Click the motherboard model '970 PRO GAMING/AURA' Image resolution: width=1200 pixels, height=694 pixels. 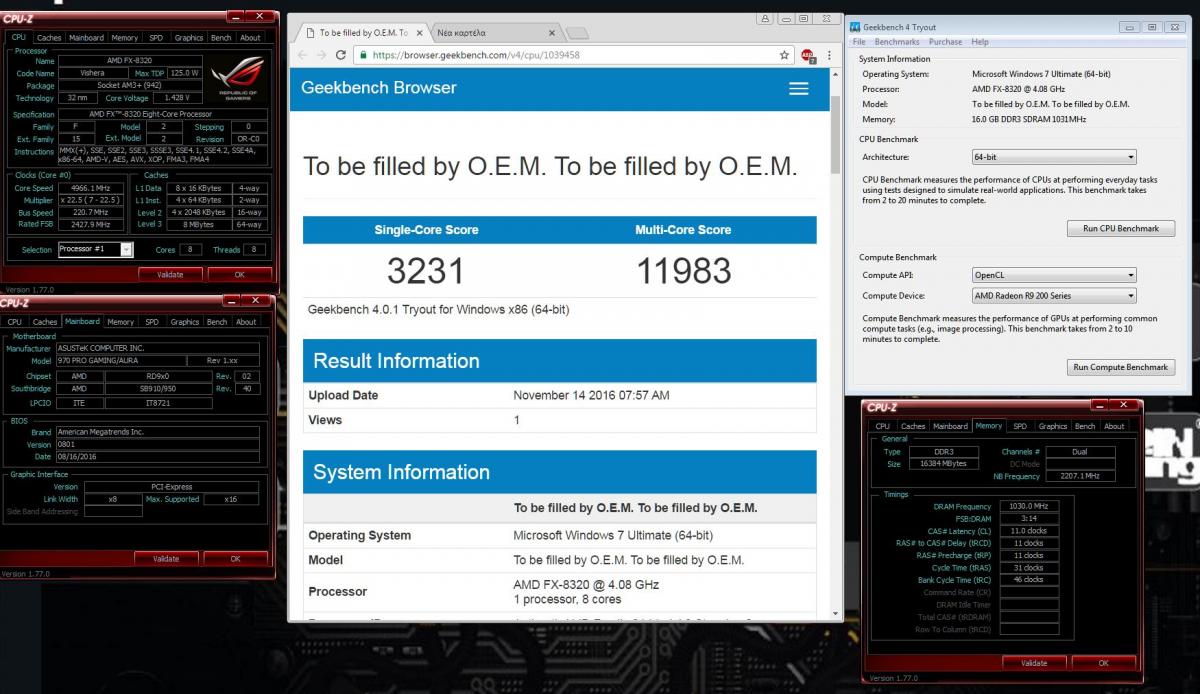point(120,361)
